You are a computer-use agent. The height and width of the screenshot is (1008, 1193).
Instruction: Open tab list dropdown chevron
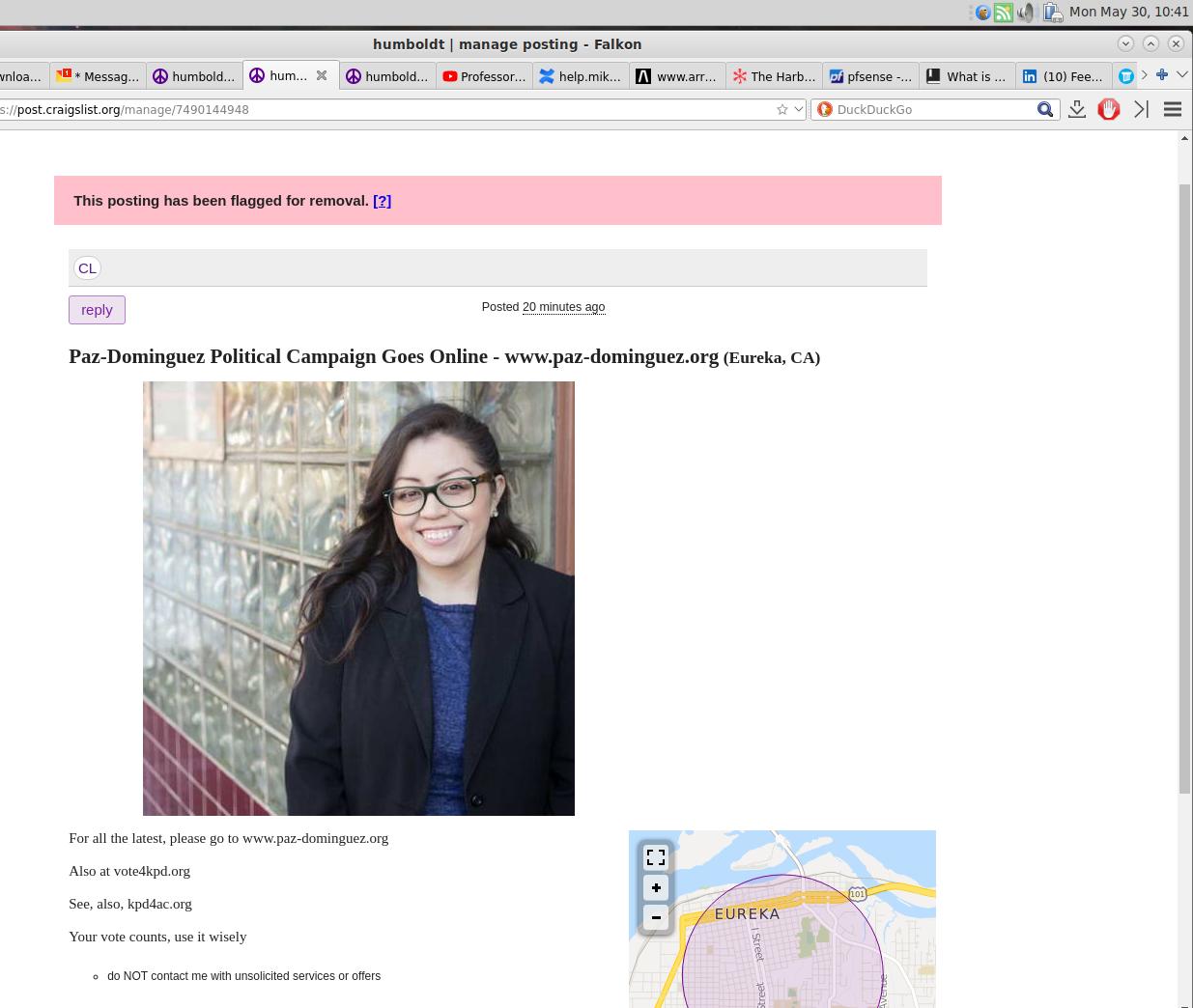1181,74
